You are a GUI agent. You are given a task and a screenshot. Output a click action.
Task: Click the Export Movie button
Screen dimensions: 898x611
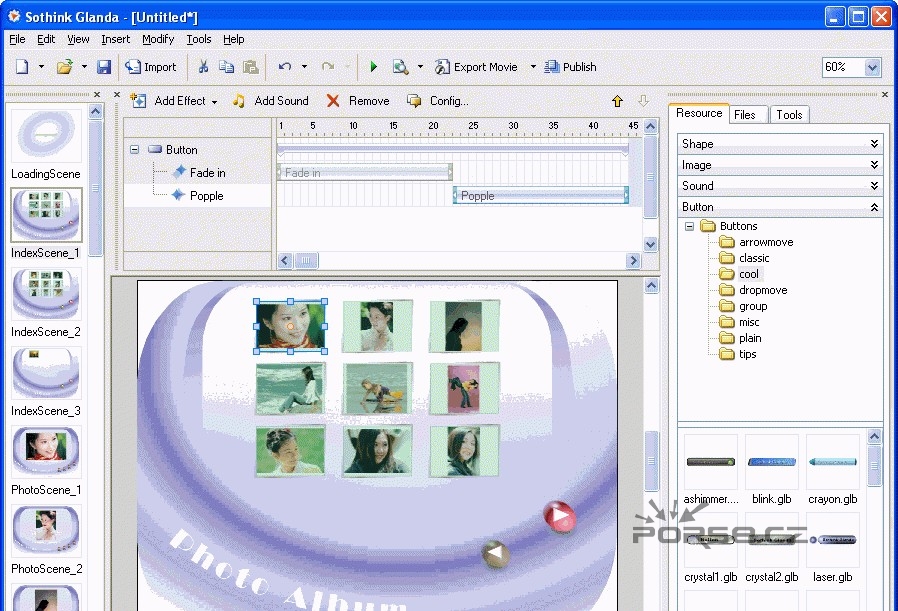tap(476, 67)
